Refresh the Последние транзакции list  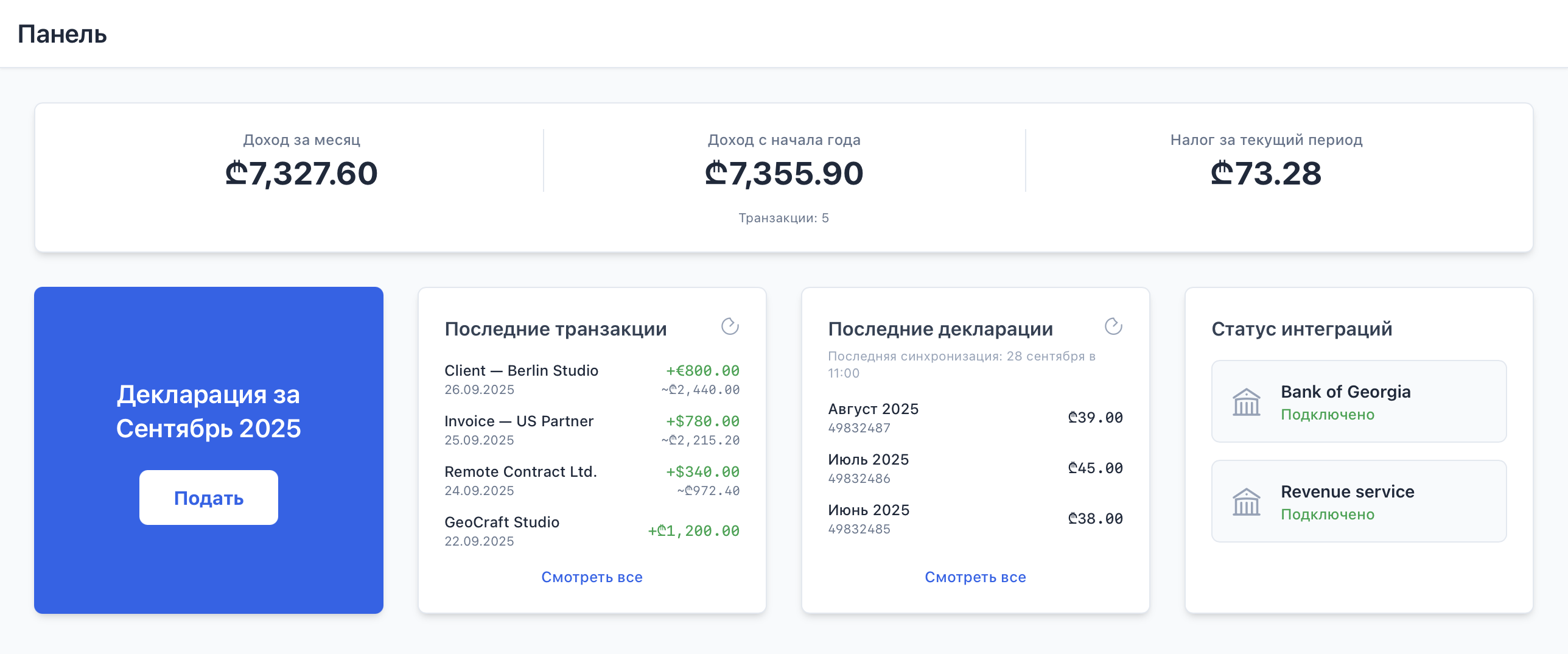click(x=730, y=327)
